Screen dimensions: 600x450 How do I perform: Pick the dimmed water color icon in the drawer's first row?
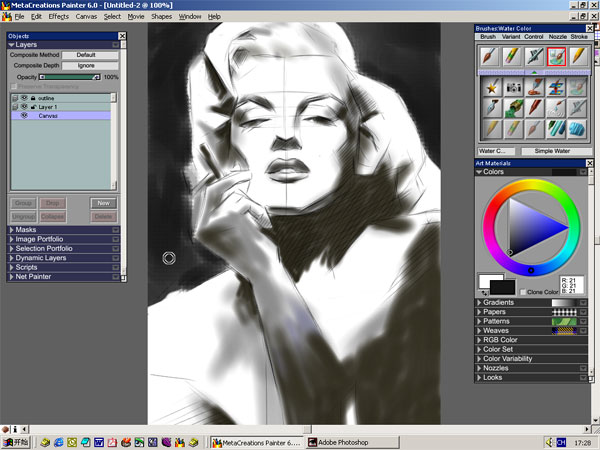click(577, 88)
